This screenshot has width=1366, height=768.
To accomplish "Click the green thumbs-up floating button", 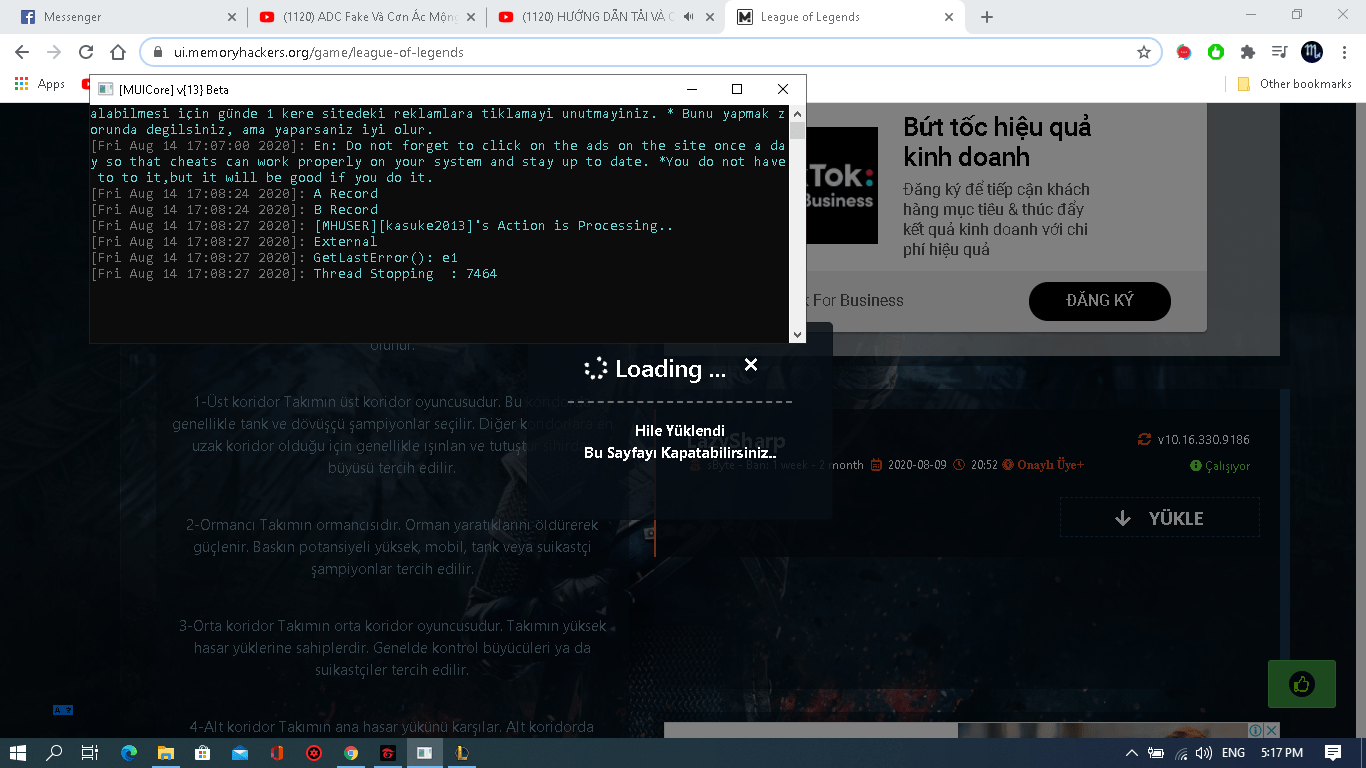I will click(x=1301, y=684).
